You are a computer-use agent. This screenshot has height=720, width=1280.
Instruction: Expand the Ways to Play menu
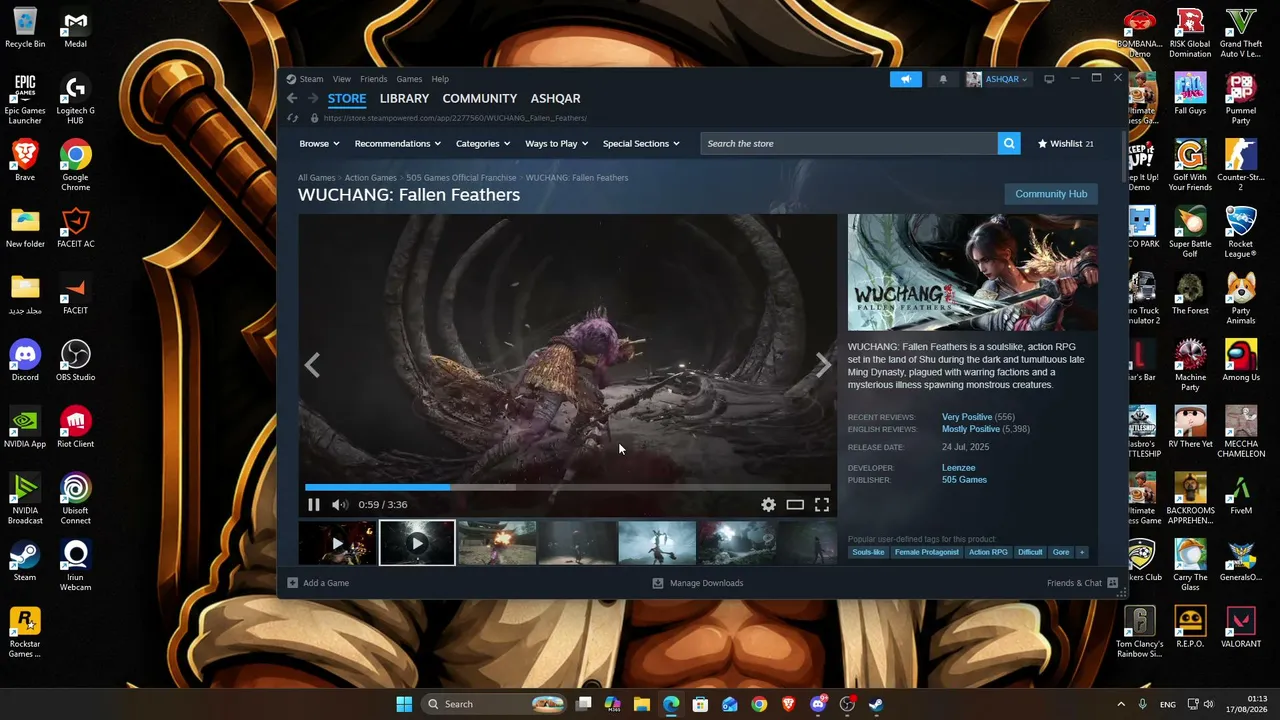click(x=557, y=143)
